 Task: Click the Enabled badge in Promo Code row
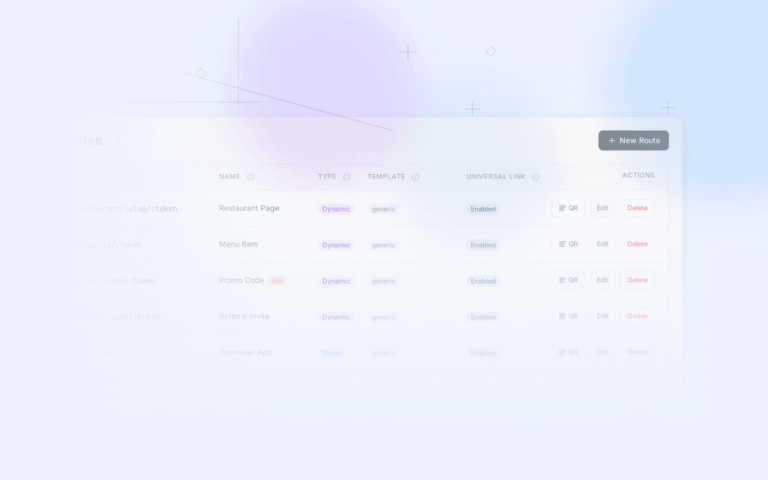[x=483, y=281]
